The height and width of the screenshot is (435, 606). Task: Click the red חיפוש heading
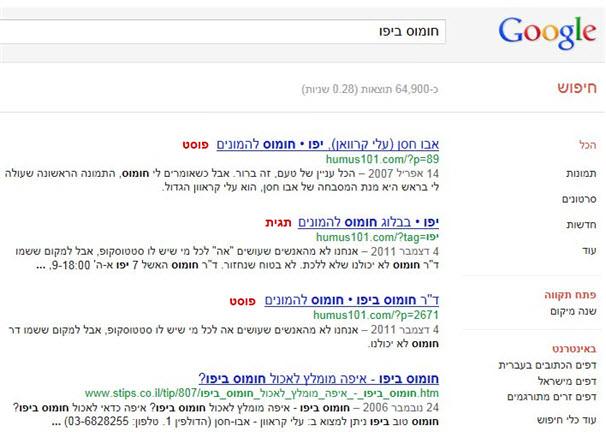[x=577, y=88]
